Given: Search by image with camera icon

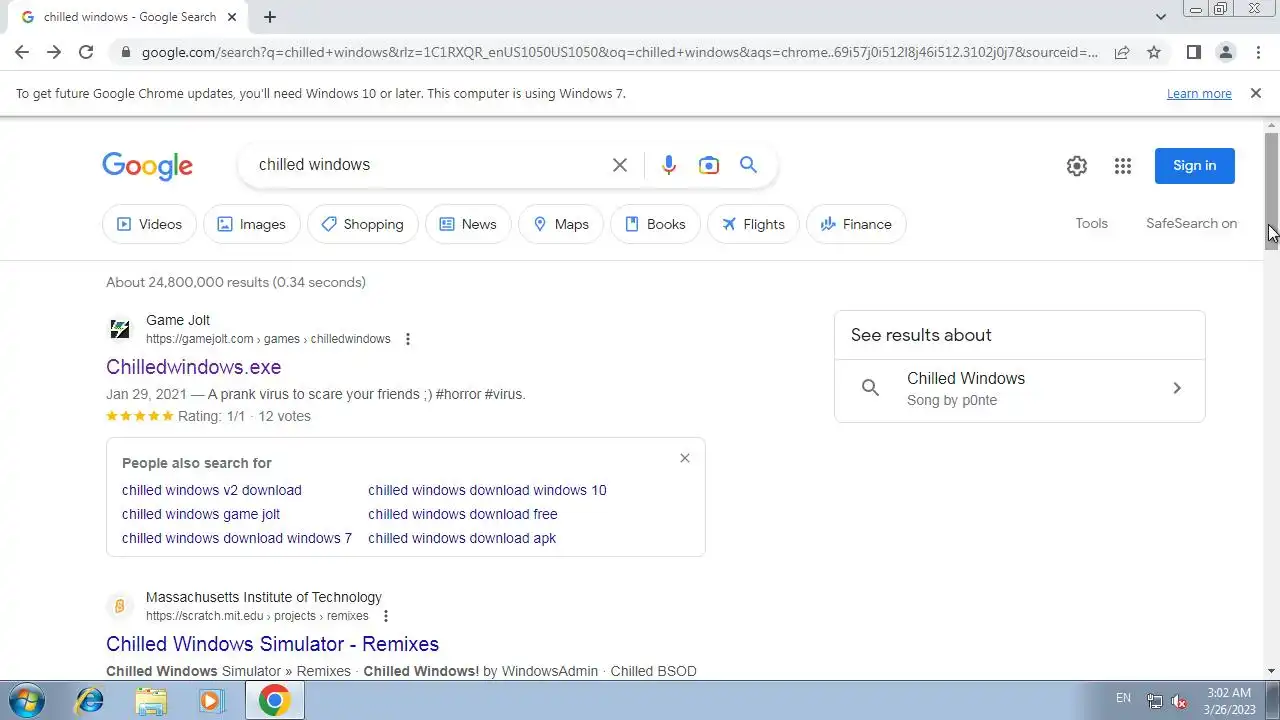Looking at the screenshot, I should coord(709,165).
